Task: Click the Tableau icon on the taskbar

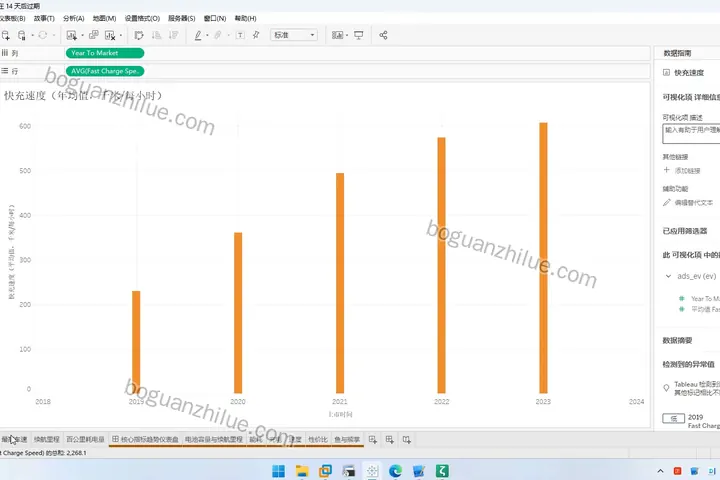Action: (372, 471)
